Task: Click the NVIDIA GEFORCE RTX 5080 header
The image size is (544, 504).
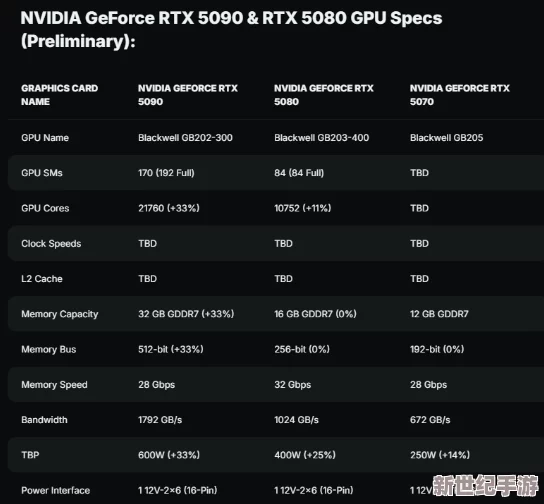Action: [324, 95]
